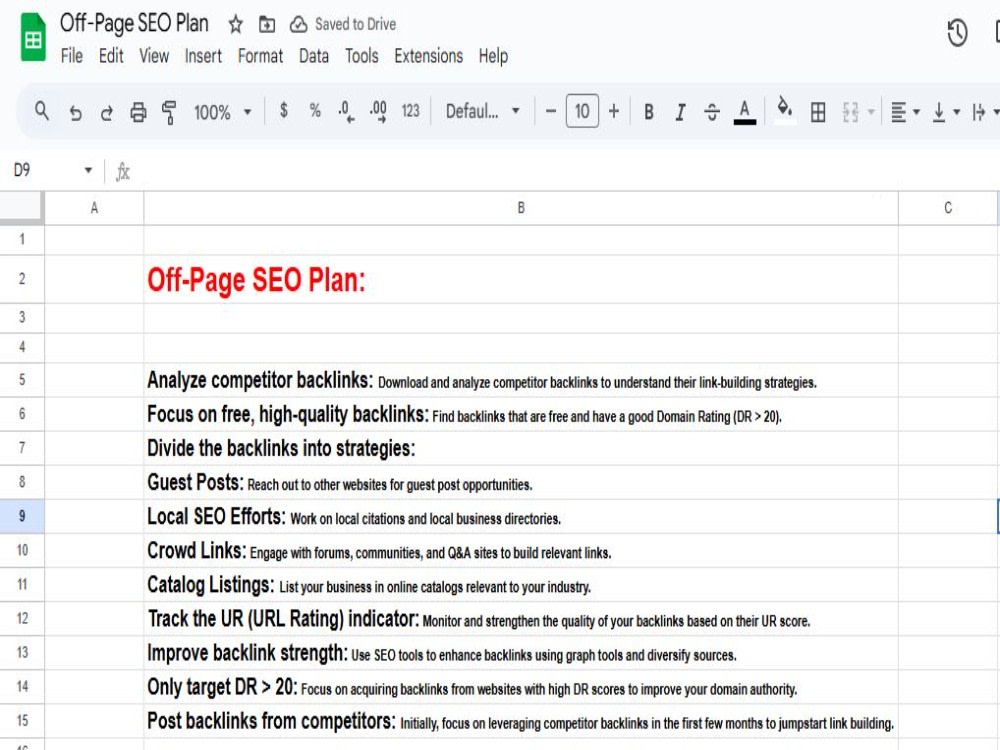
Task: Edit the font size field showing 10
Action: tap(582, 112)
